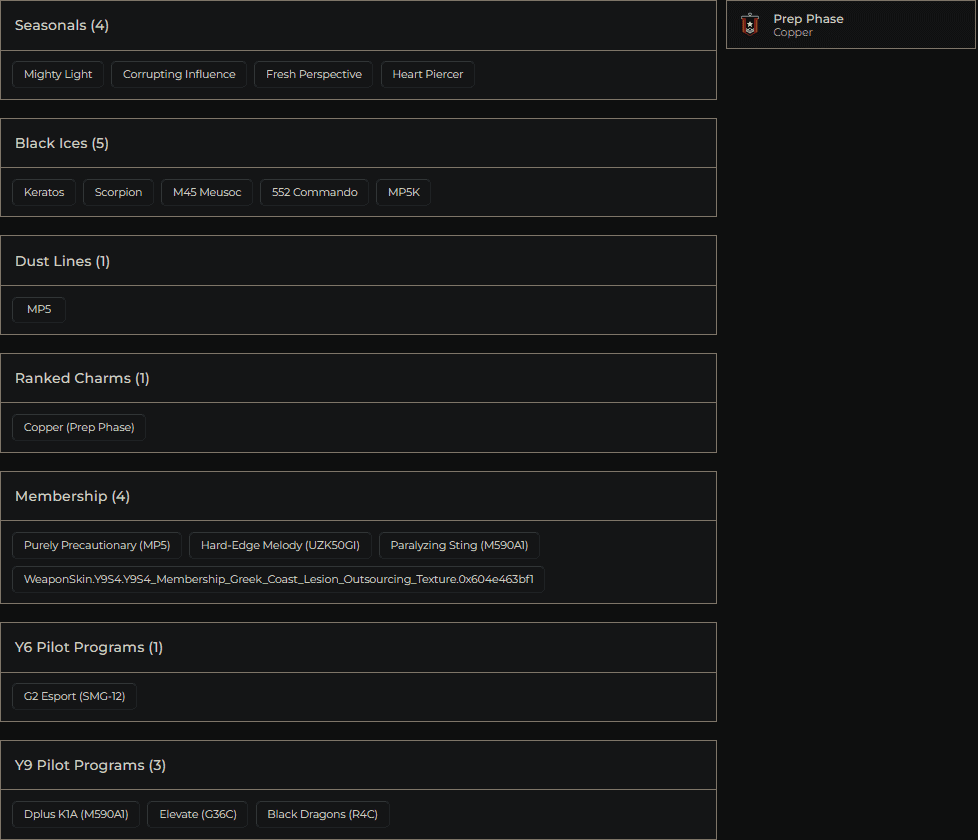Viewport: 978px width, 840px height.
Task: Click the Keratos Black Ice tag
Action: click(44, 193)
